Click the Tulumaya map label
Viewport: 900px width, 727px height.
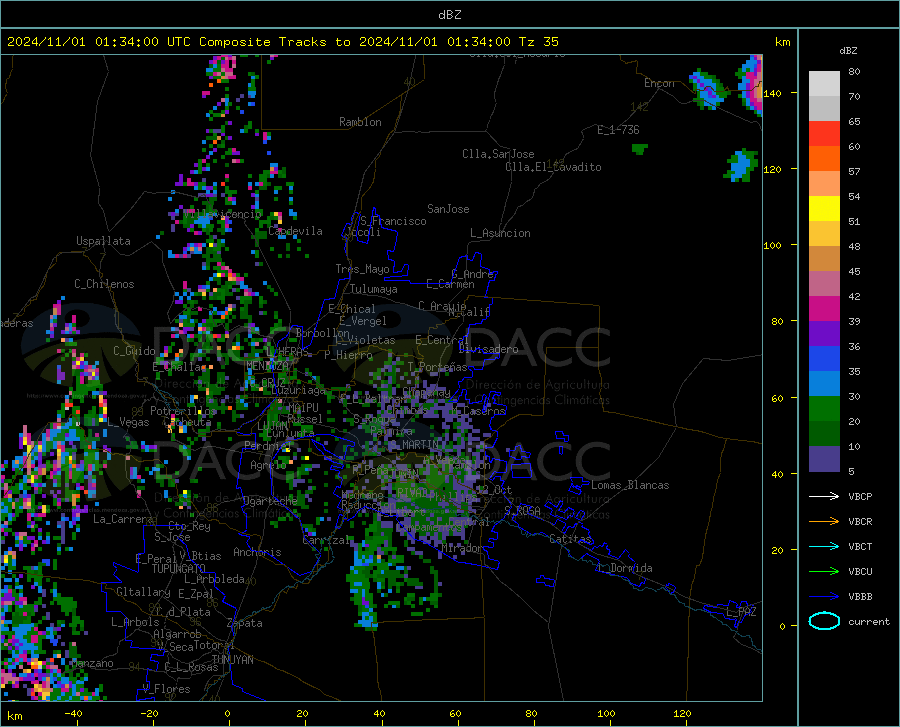374,289
